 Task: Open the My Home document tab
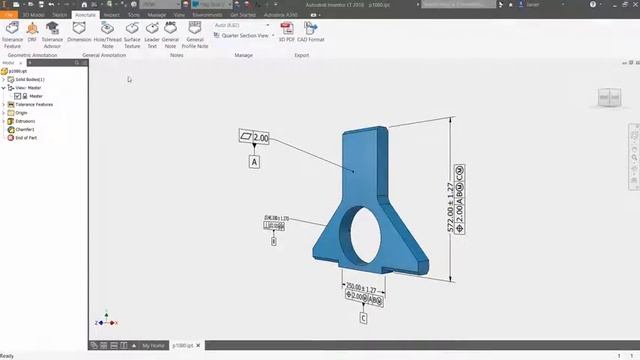coord(153,346)
